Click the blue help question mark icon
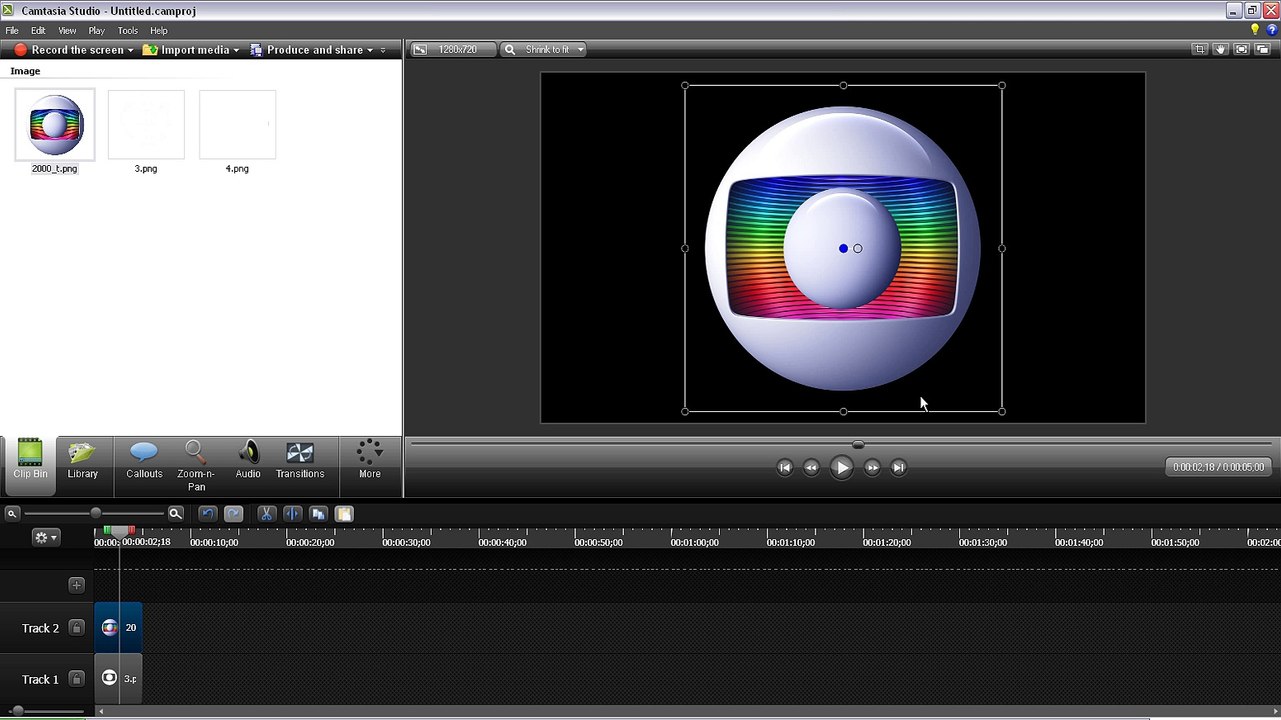 (1272, 31)
